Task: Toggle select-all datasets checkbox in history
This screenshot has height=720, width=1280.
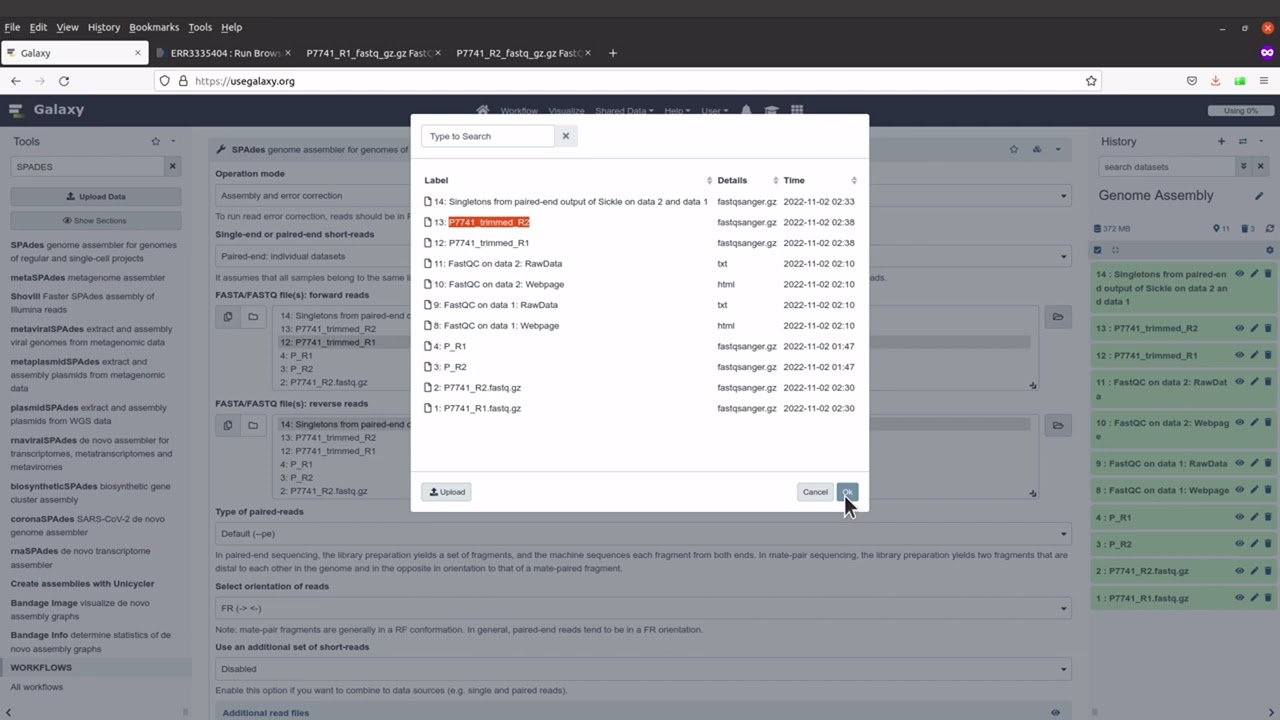Action: coord(1098,250)
